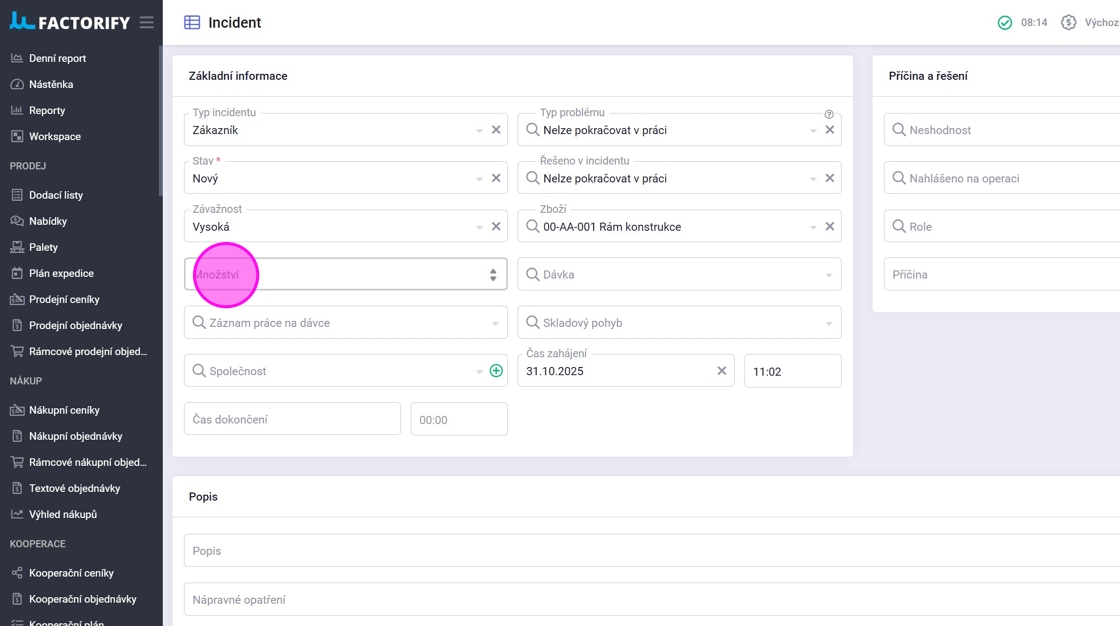The image size is (1120, 626).
Task: Select Plán expedice in sidebar
Action: pyautogui.click(x=61, y=273)
